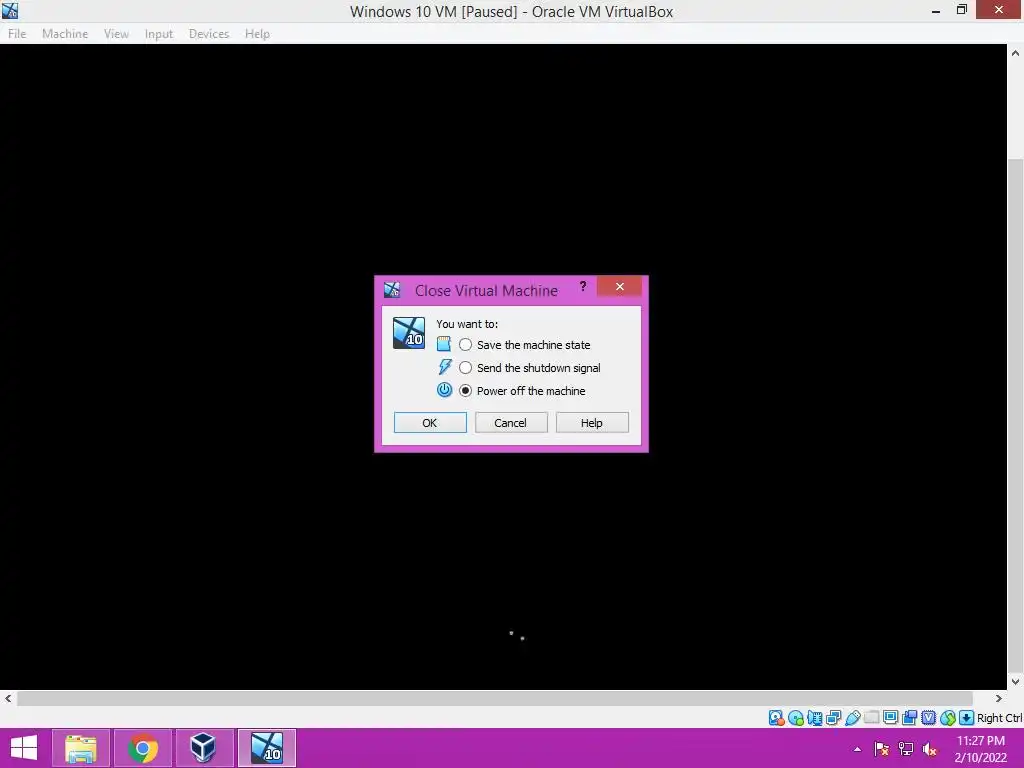This screenshot has height=768, width=1024.
Task: Click the Right Ctrl host key label
Action: click(x=999, y=718)
